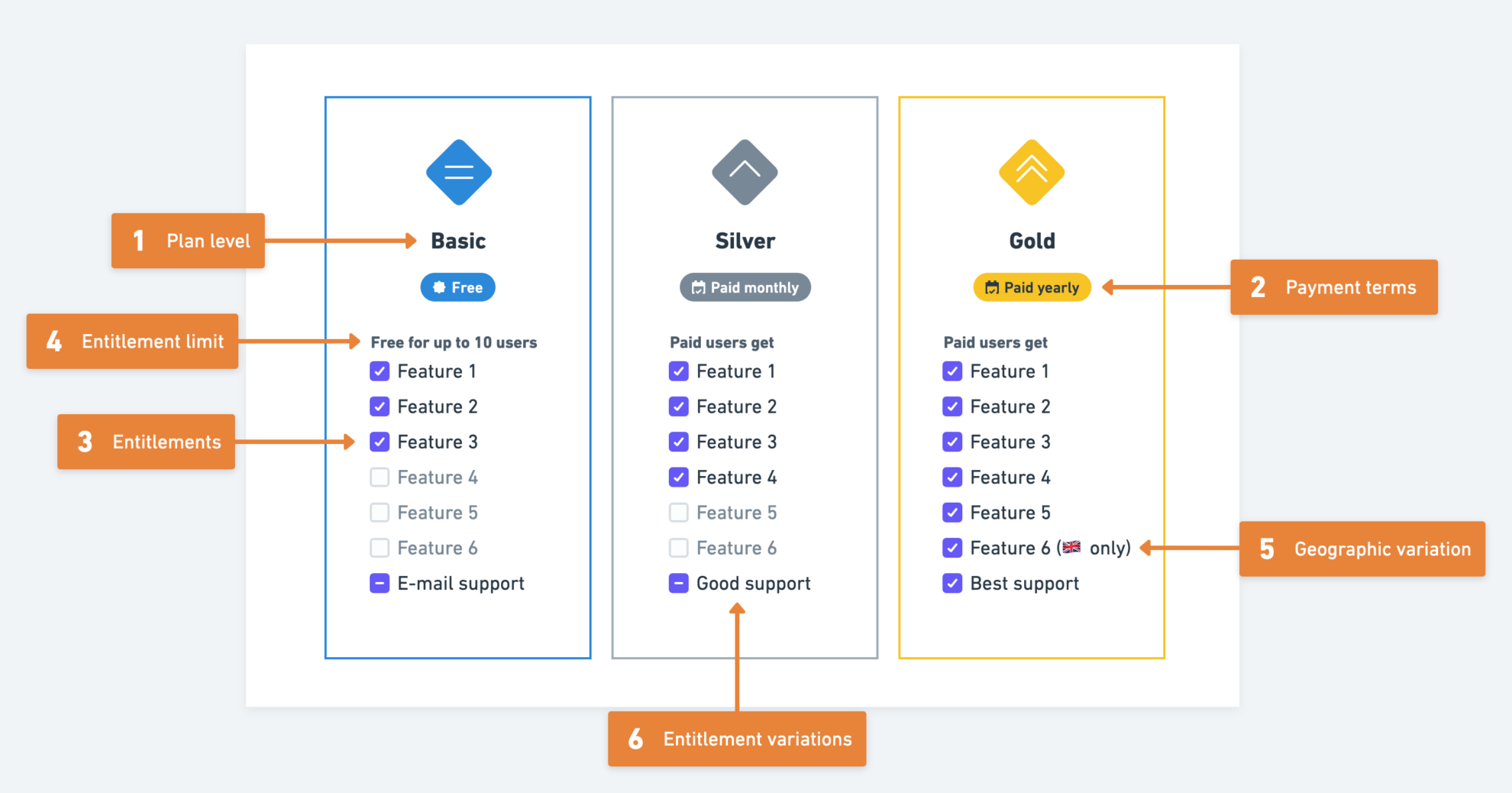Image resolution: width=1512 pixels, height=793 pixels.
Task: Click the yellow Gold plan diamond icon
Action: (1032, 172)
